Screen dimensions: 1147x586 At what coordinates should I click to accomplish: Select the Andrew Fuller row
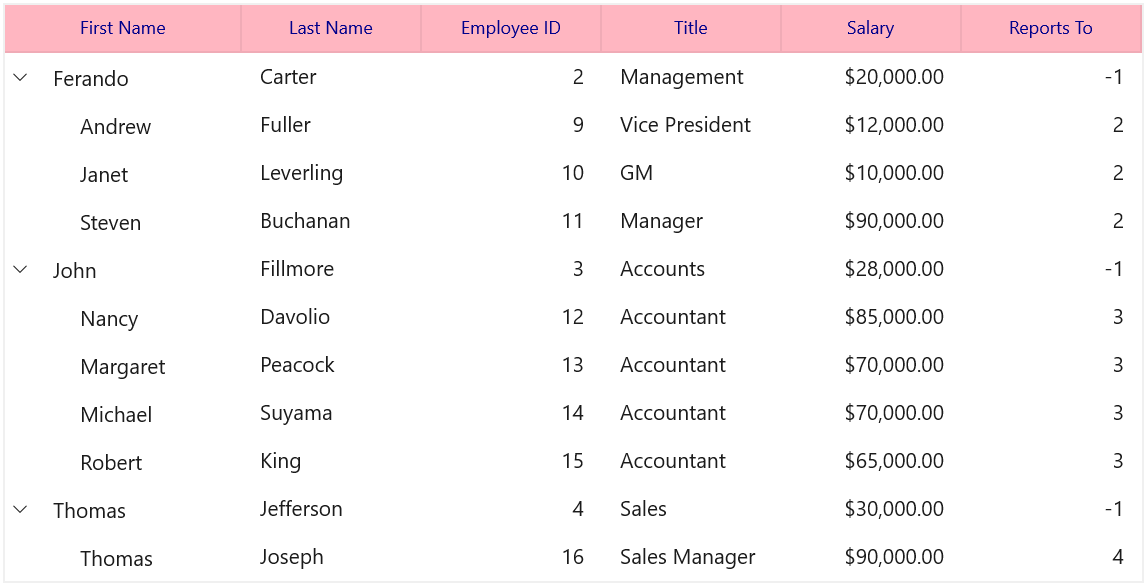574,125
